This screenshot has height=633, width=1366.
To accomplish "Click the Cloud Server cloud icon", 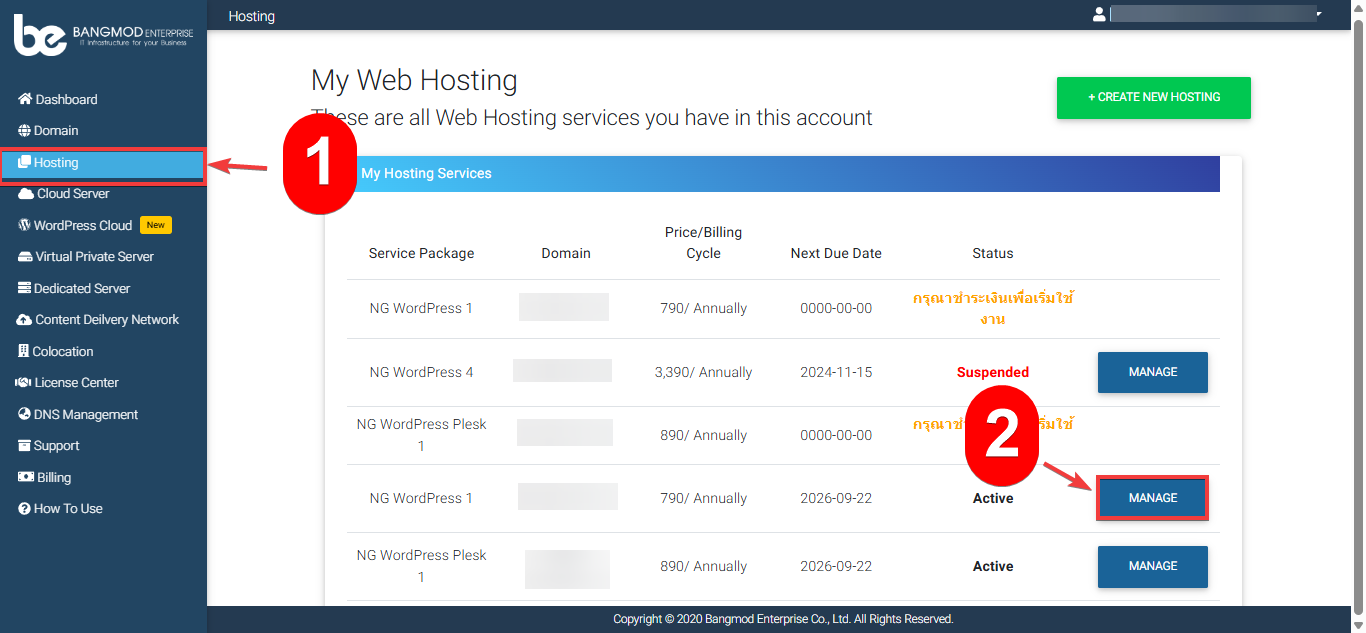I will pyautogui.click(x=26, y=194).
